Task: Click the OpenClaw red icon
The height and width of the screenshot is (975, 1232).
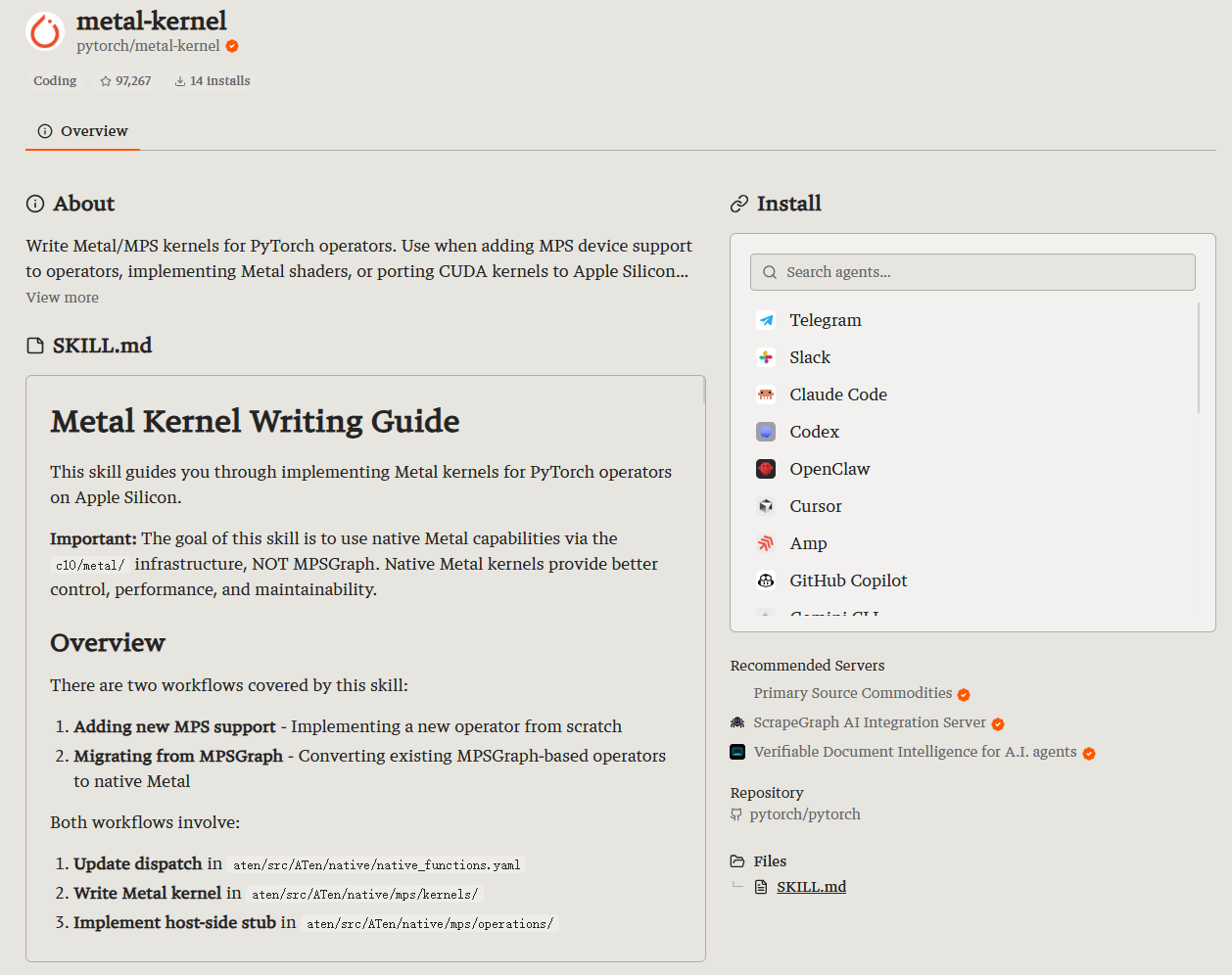Action: coord(766,469)
